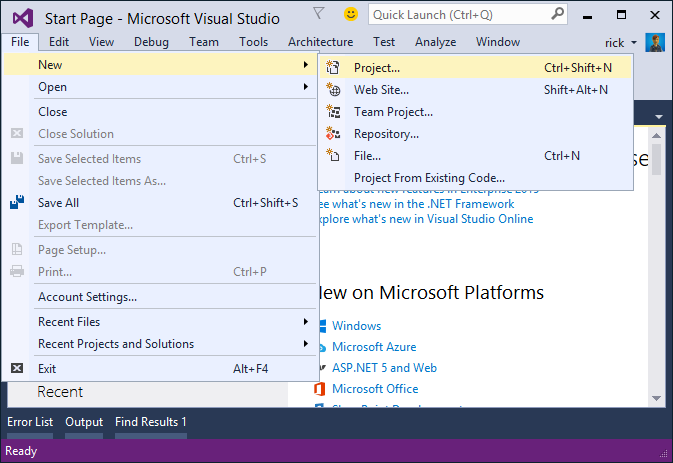673x463 pixels.
Task: Click the Page Setup icon
Action: [x=17, y=249]
